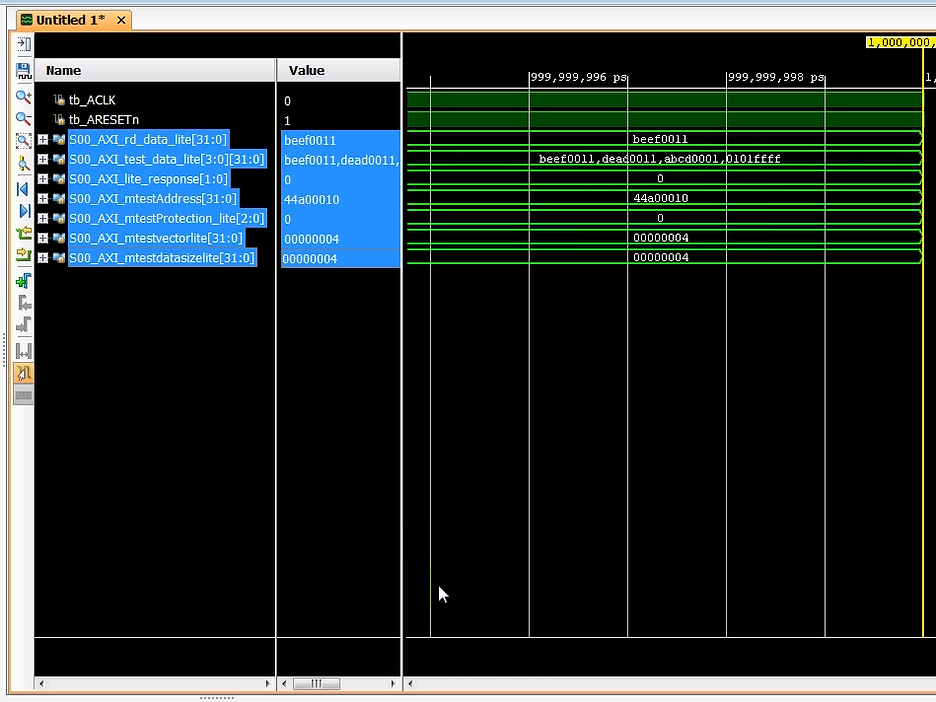The image size is (936, 702).
Task: Save the waveform configuration
Action: coord(23,70)
